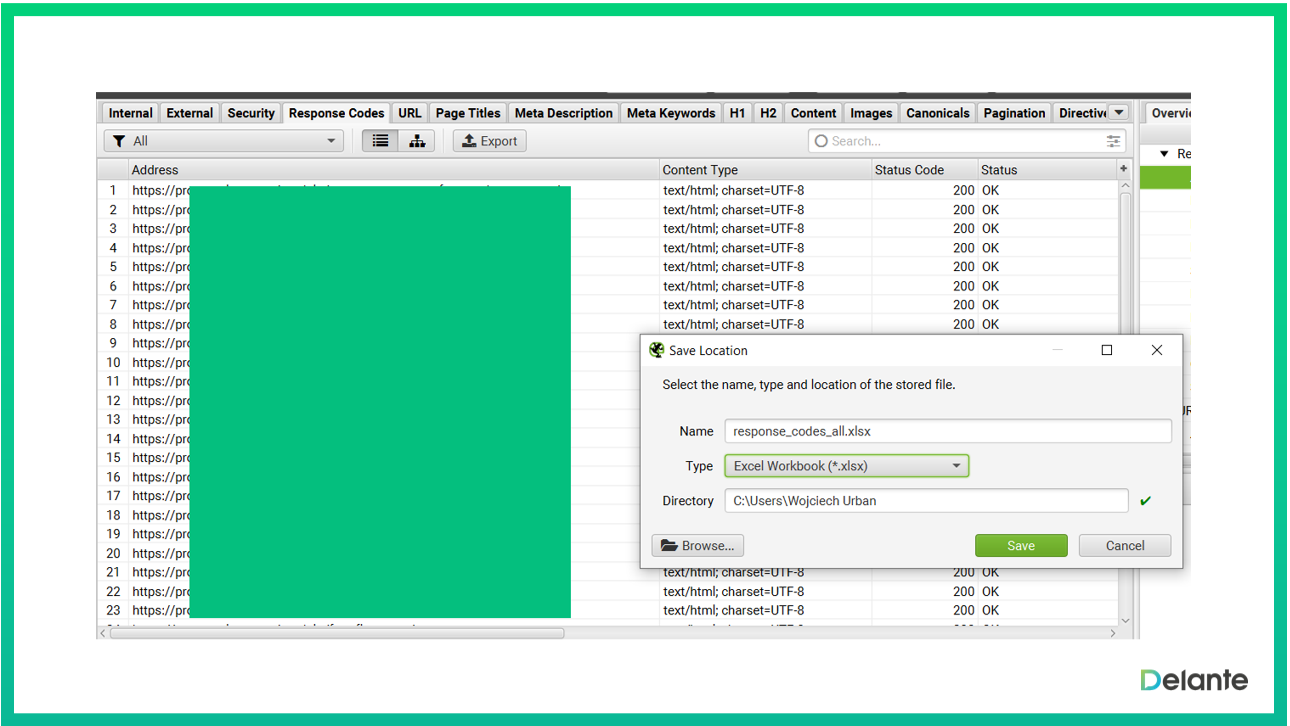
Task: Close the Save Location dialog
Action: tap(1156, 350)
